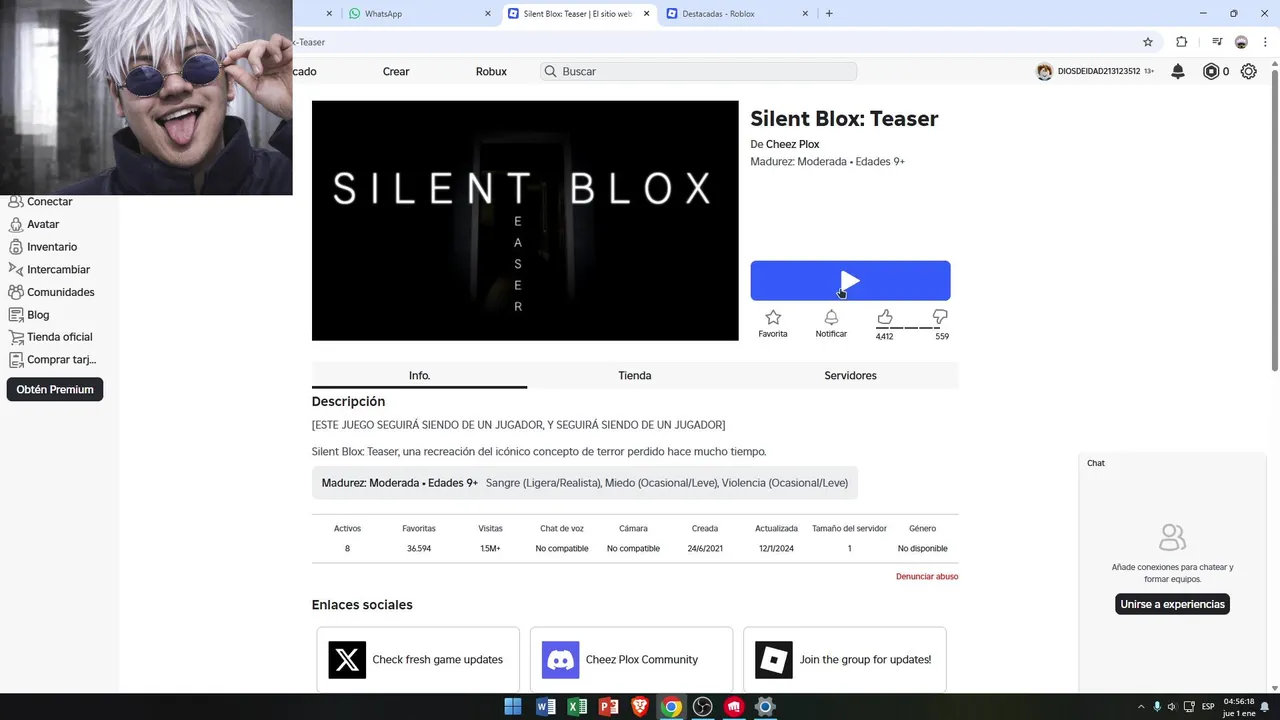Open Tienda oficial in the sidebar
This screenshot has height=720, width=1280.
[x=60, y=337]
